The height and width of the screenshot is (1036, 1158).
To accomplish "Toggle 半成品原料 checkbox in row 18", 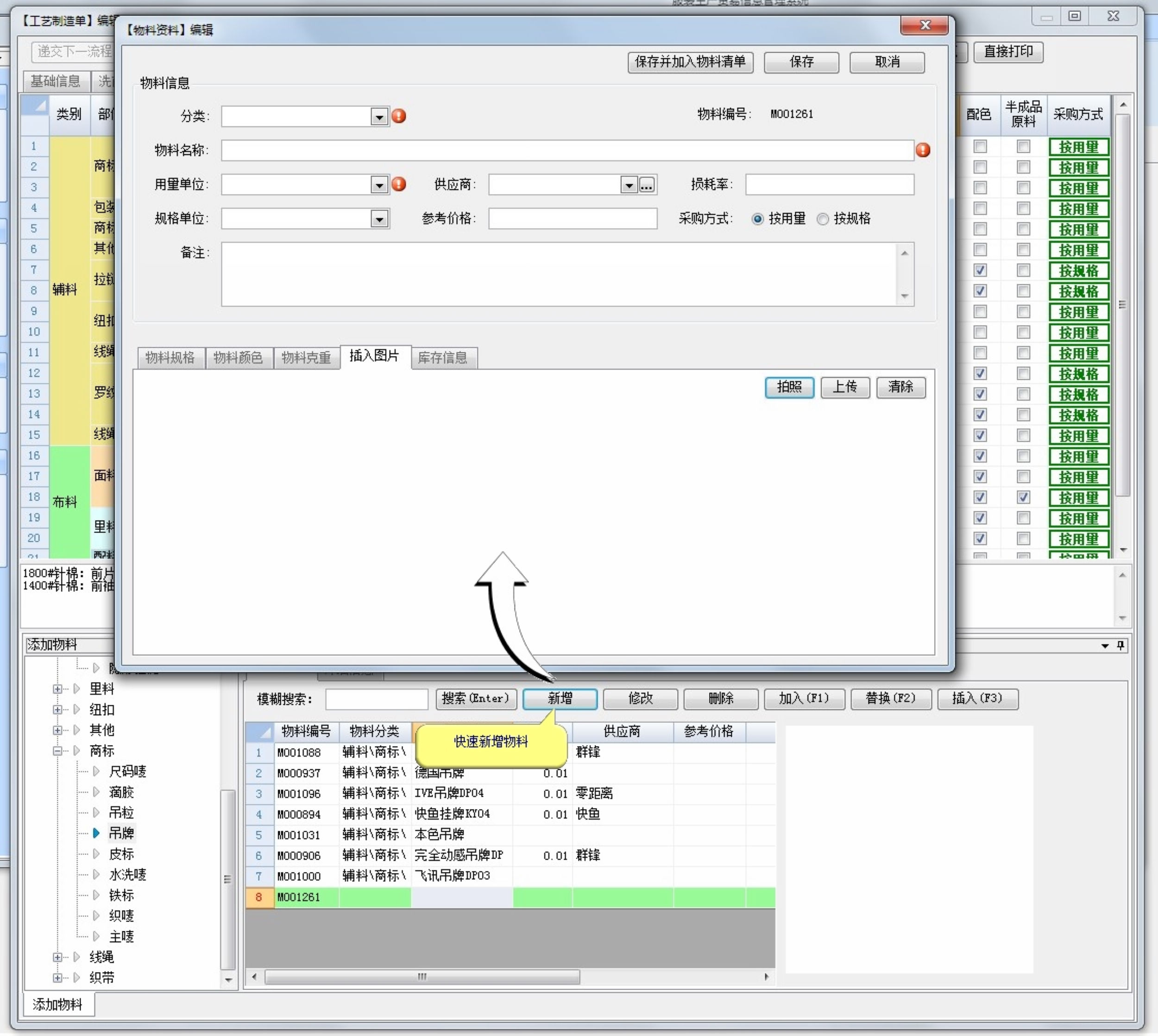I will 1023,497.
